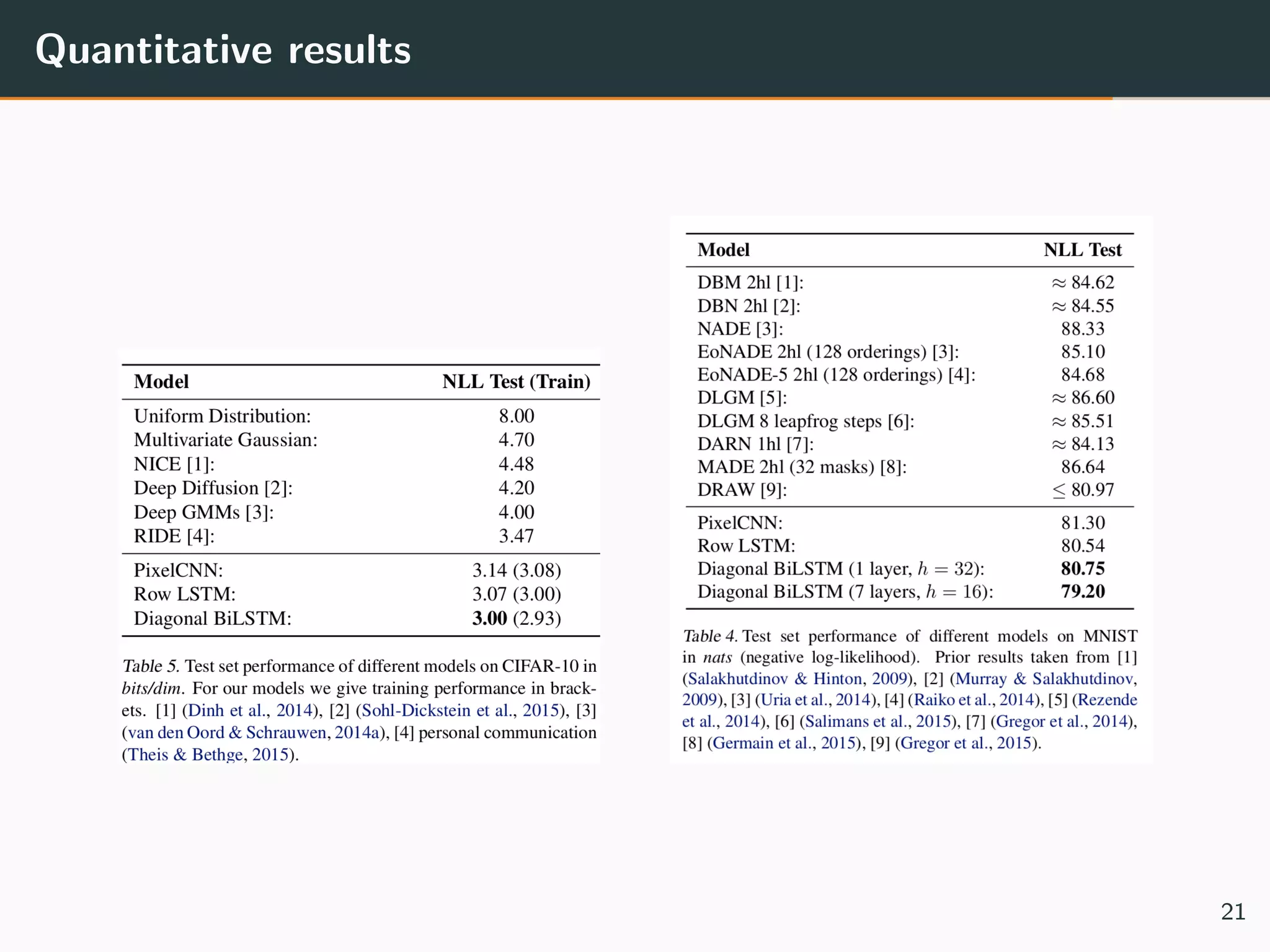
Task: Select the 'Deep Diffusion [2]:' row label
Action: [x=213, y=488]
